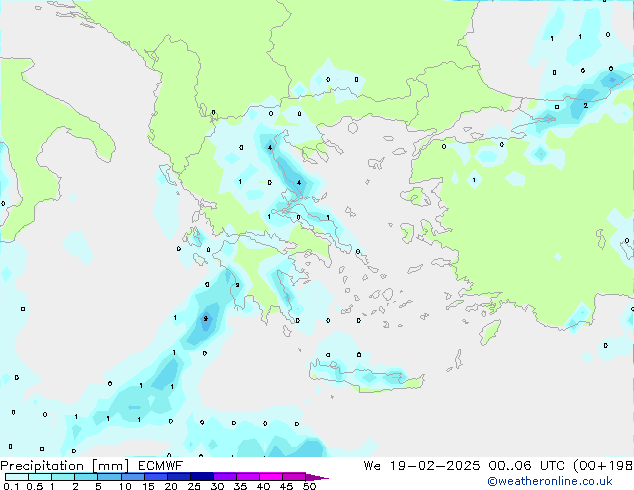The image size is (634, 490).
Task: Select the legend label '35'
Action: [x=240, y=486]
